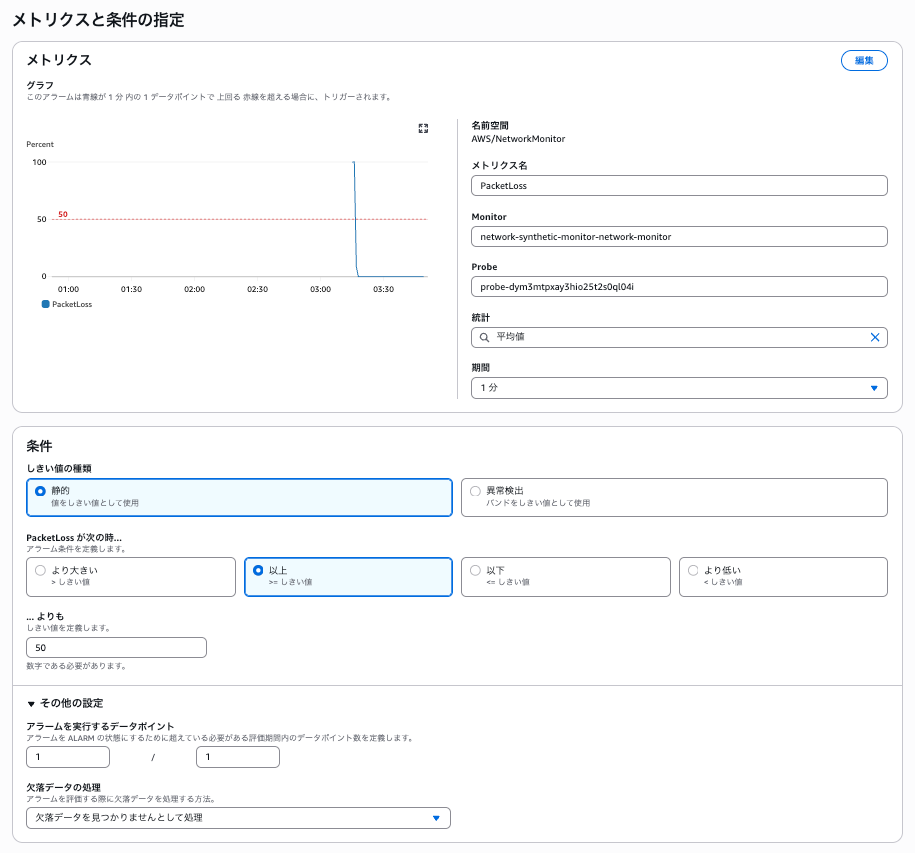Select the 異常検出 threshold type

point(674,498)
